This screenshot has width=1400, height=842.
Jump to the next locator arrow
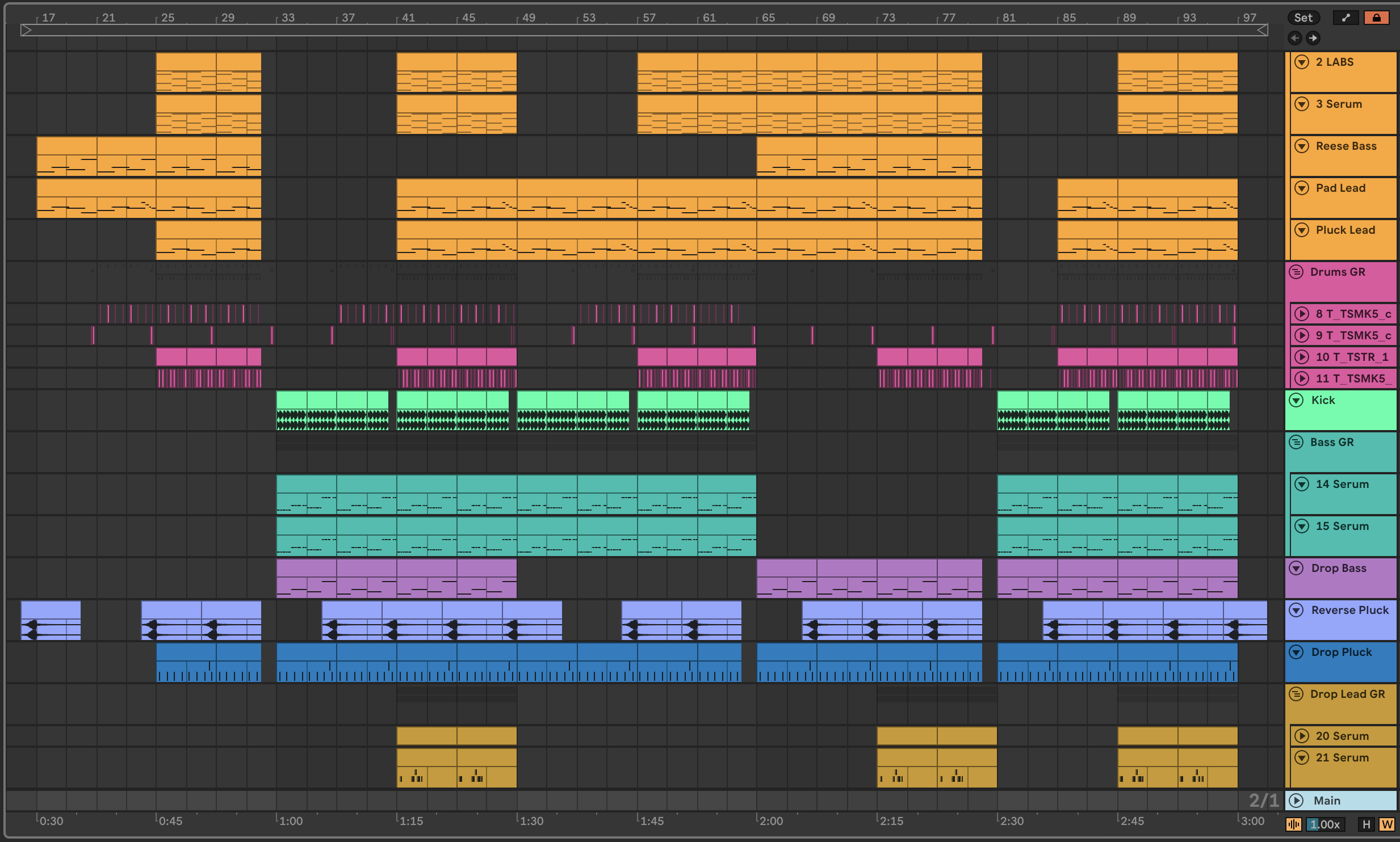point(1313,38)
